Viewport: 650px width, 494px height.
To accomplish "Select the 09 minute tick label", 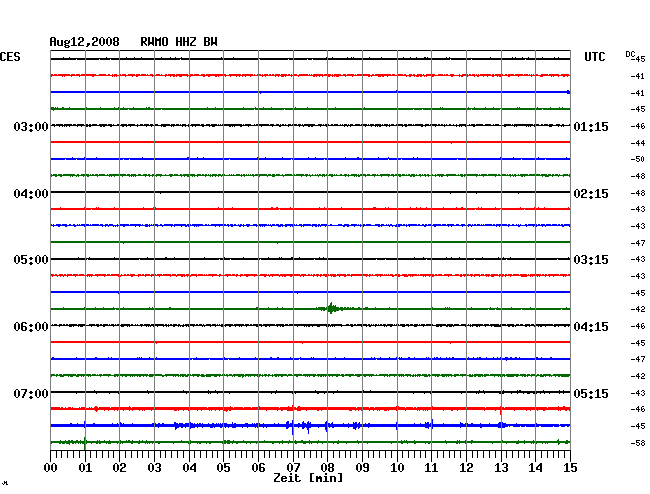I will pos(362,468).
